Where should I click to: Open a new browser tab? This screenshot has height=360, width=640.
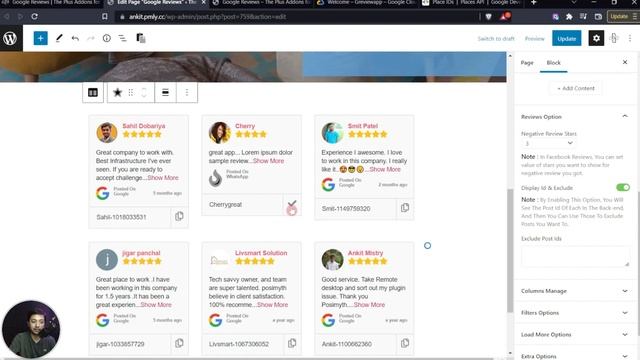[x=533, y=3]
